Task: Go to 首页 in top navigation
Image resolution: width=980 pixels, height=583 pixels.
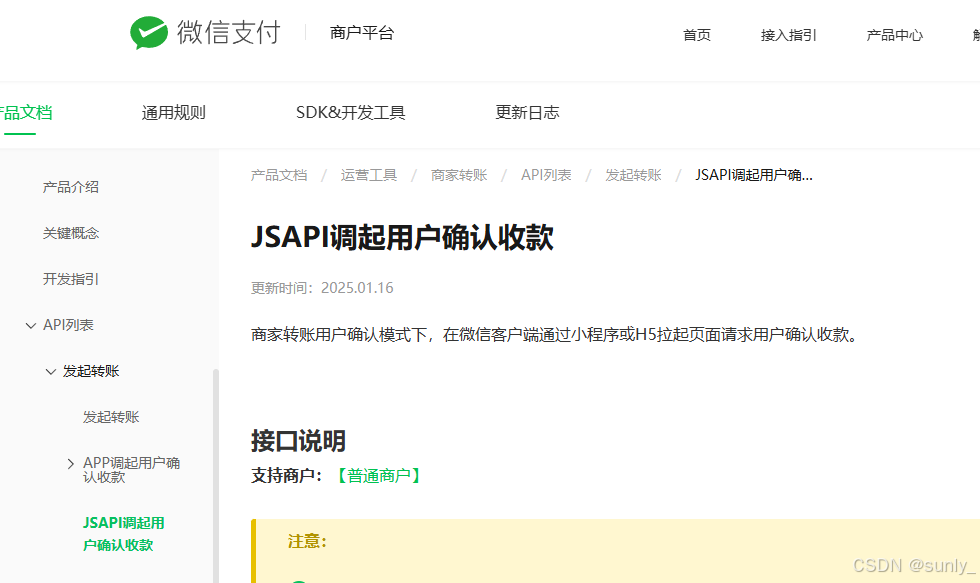Action: [697, 35]
